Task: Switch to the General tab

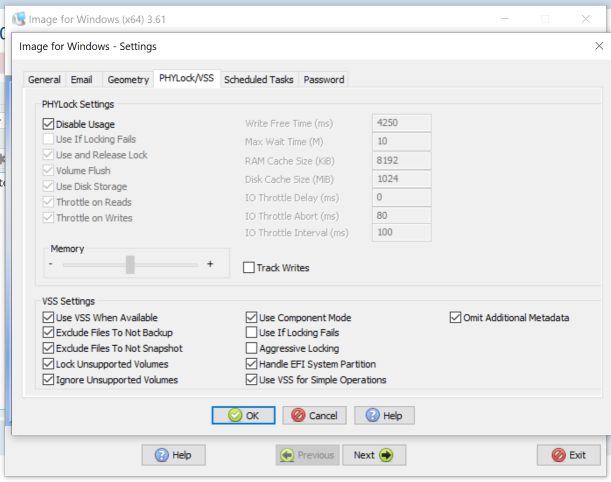Action: (x=44, y=79)
